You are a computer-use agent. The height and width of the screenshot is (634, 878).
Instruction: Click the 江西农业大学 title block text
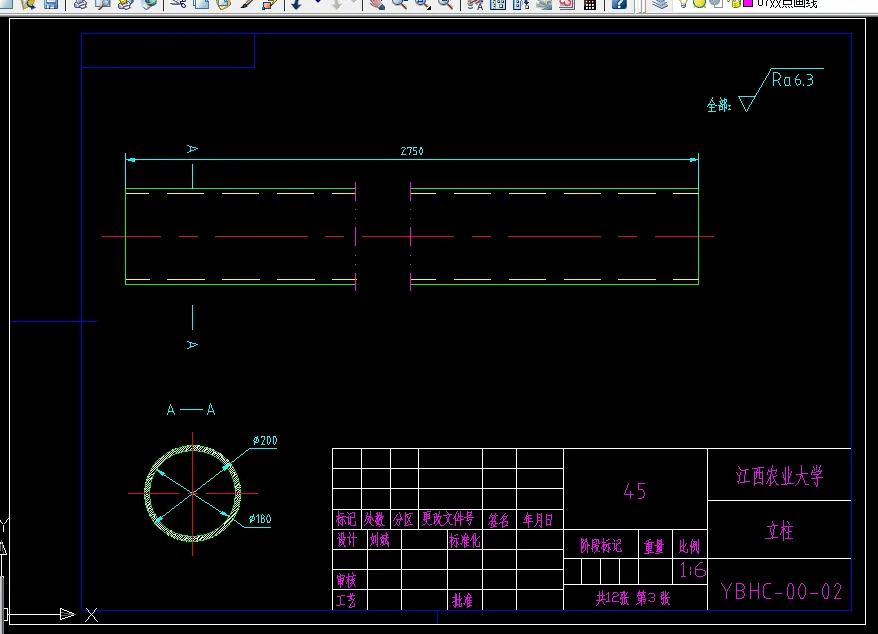coord(779,476)
